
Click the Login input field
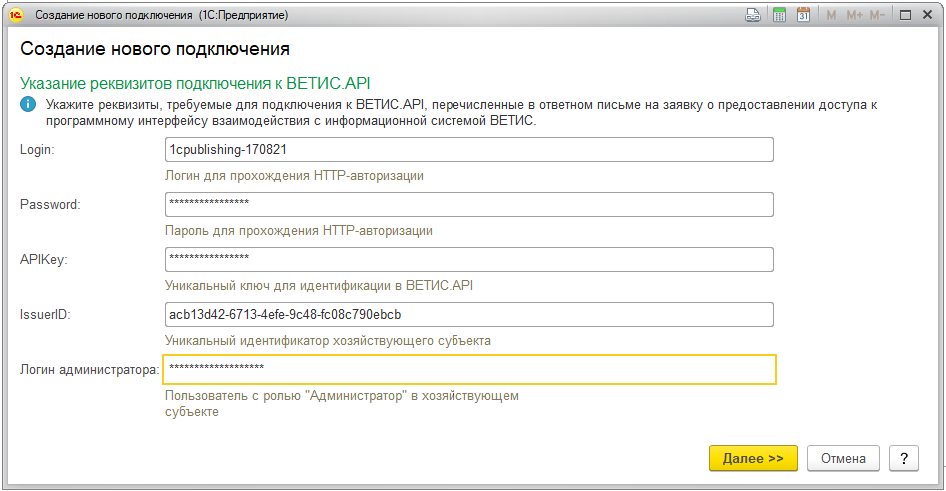(x=469, y=149)
